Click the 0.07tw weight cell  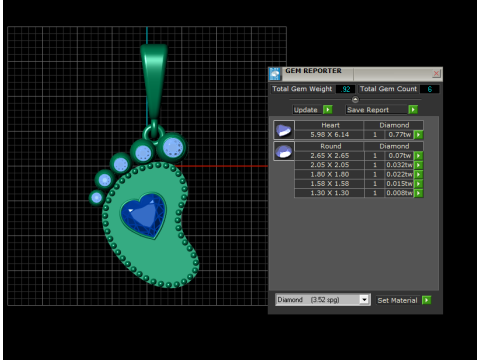click(x=399, y=156)
